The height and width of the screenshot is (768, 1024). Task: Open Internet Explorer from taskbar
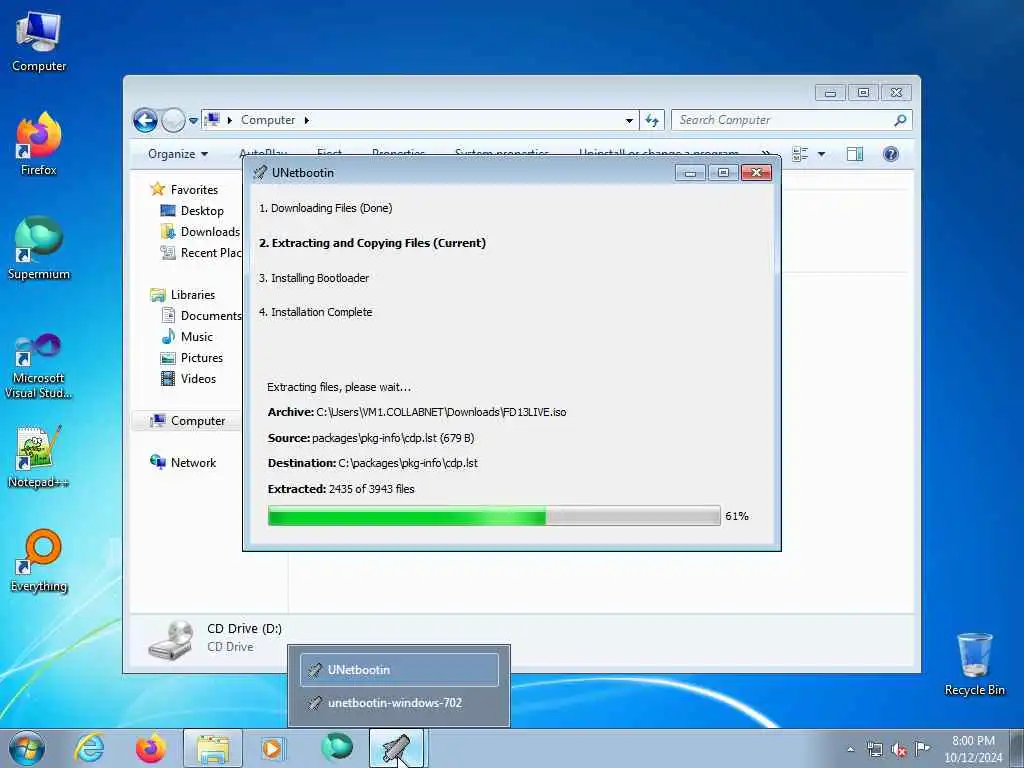(89, 748)
